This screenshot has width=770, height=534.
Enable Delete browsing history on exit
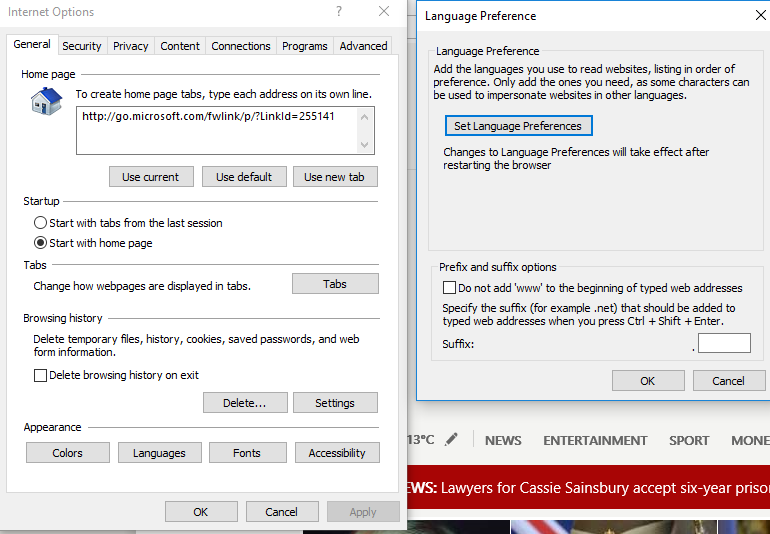coord(116,375)
